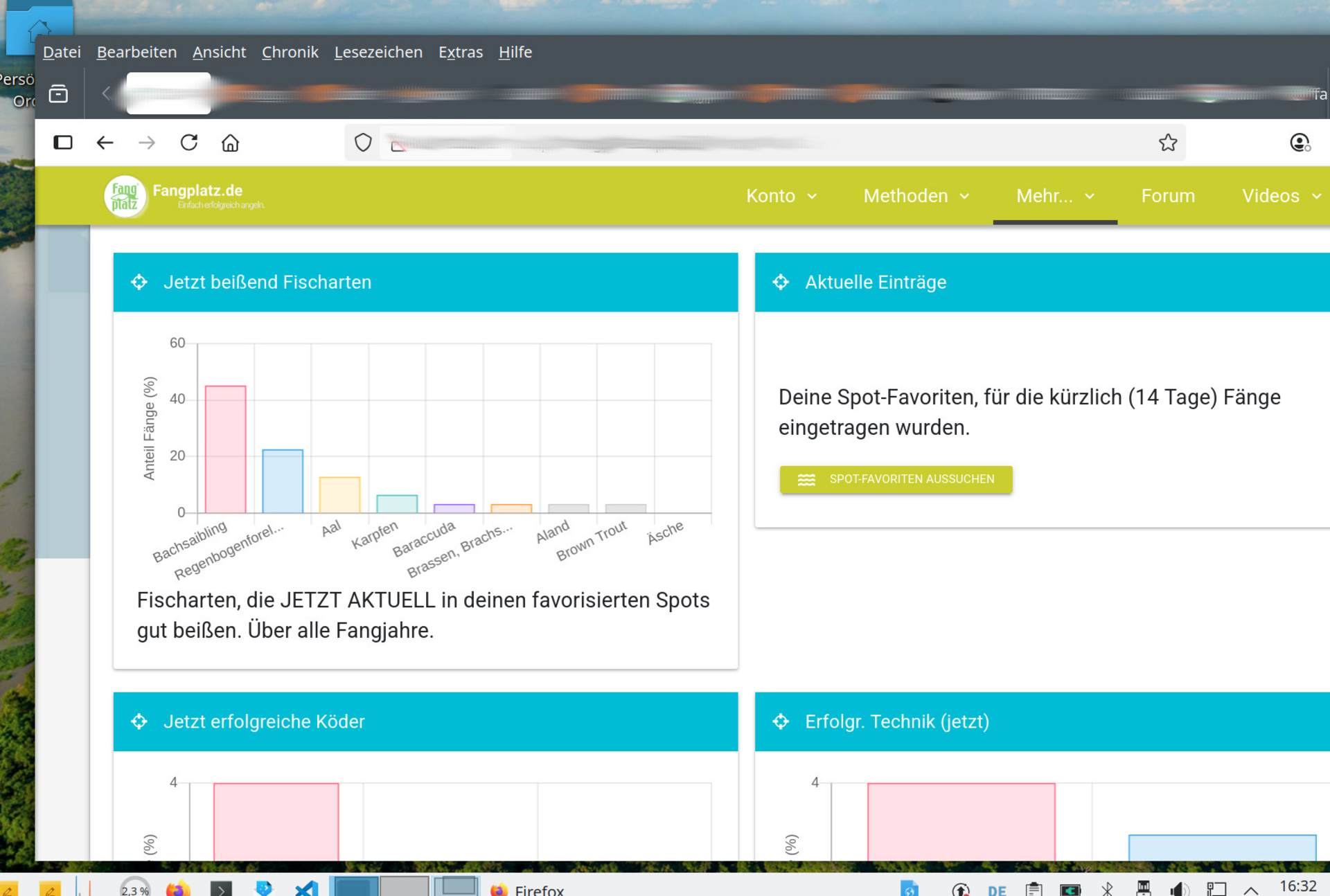The width and height of the screenshot is (1330, 896).
Task: Click SPOT-FAVORITEN AUSSUCHEN button
Action: coord(896,479)
